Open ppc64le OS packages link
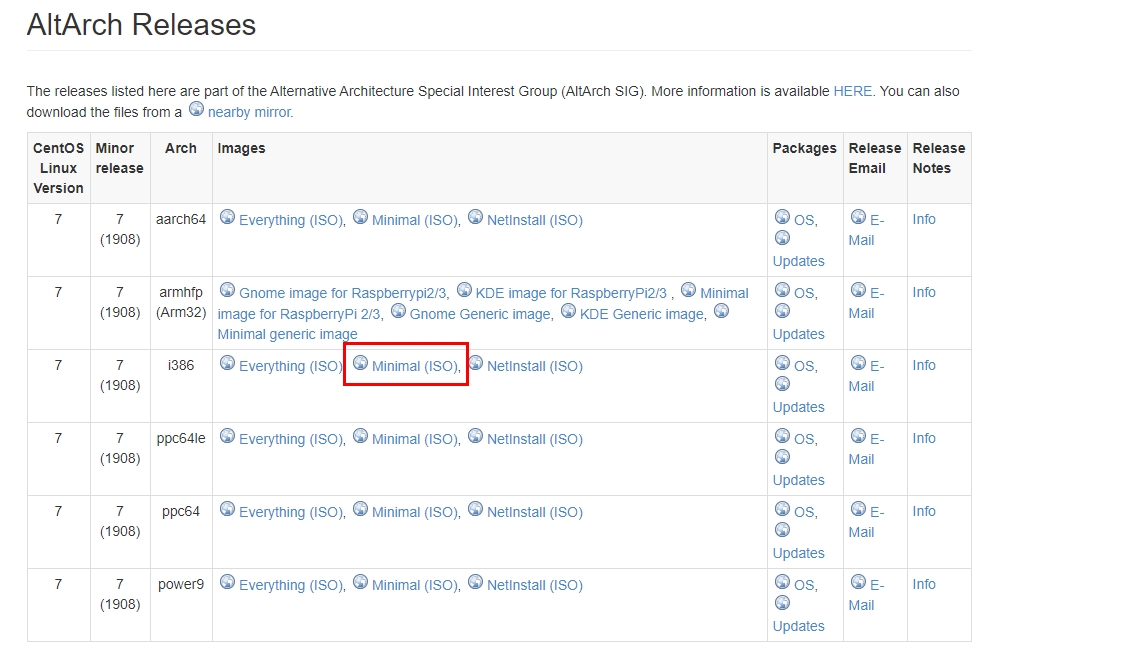Screen dimensions: 1125x666 tap(804, 439)
